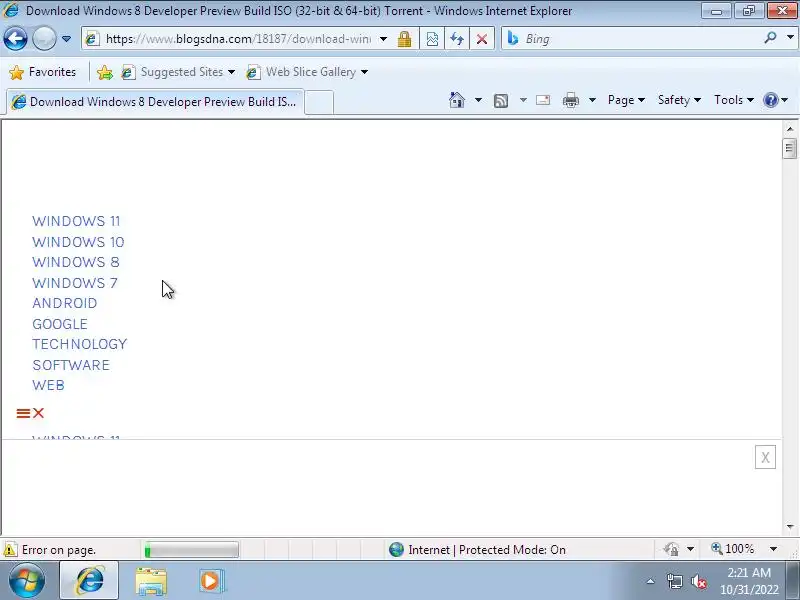This screenshot has height=600, width=800.
Task: Open the GOOGLE category link
Action: 60,324
